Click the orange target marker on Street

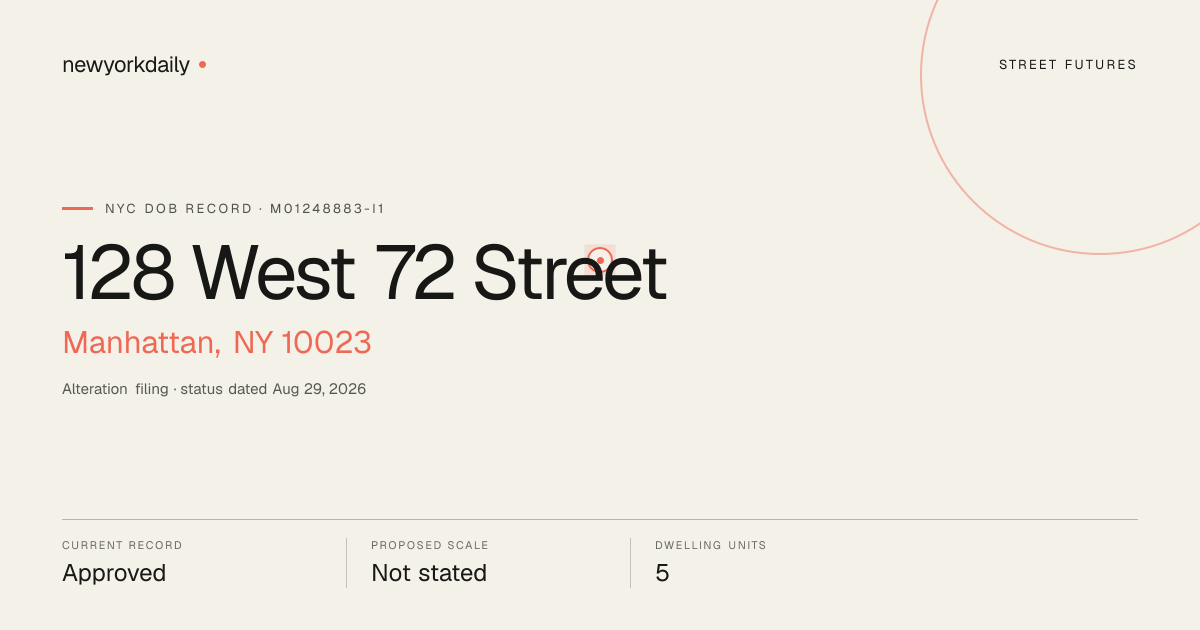(x=599, y=260)
